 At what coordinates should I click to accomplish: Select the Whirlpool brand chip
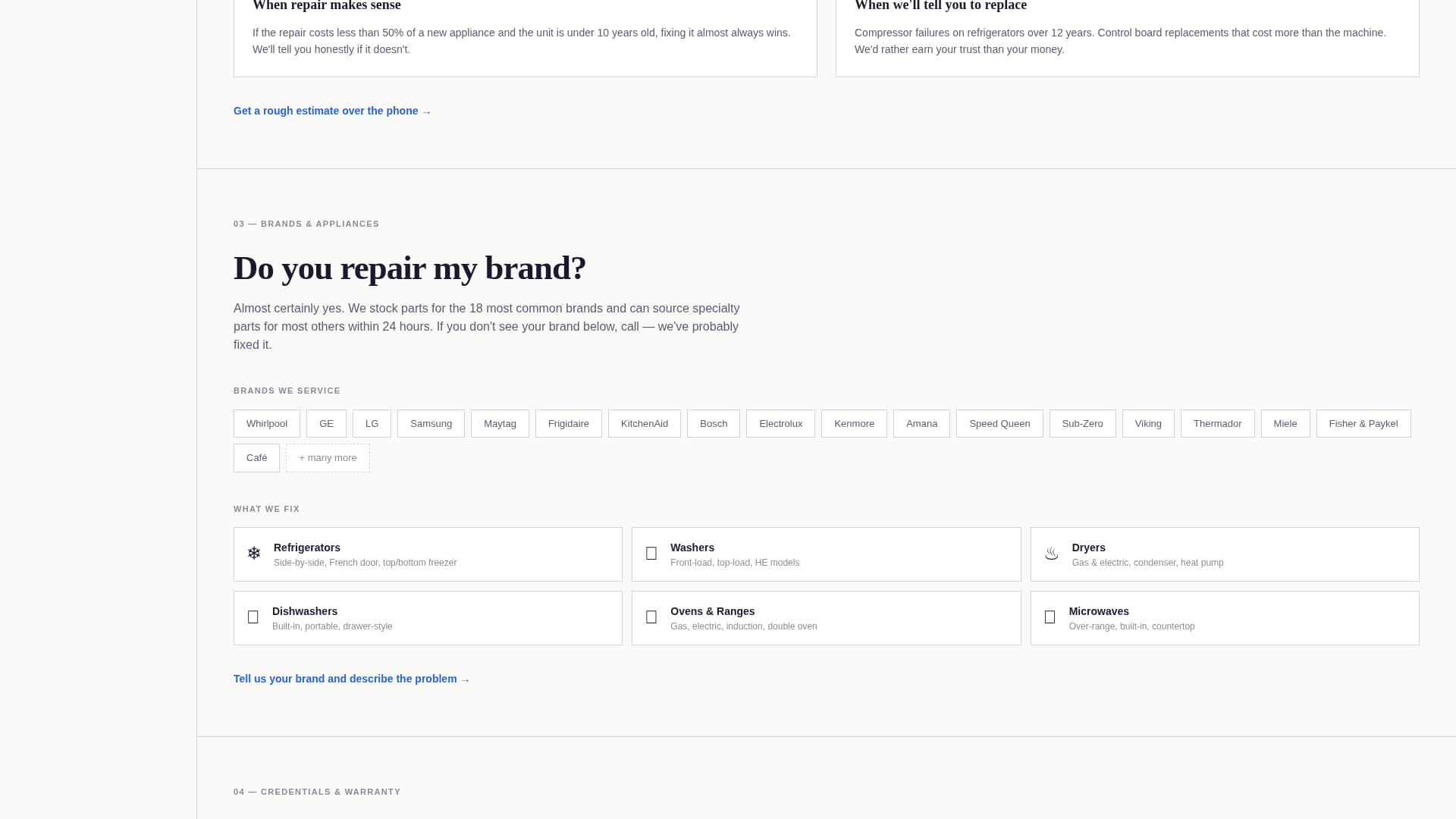pyautogui.click(x=267, y=424)
